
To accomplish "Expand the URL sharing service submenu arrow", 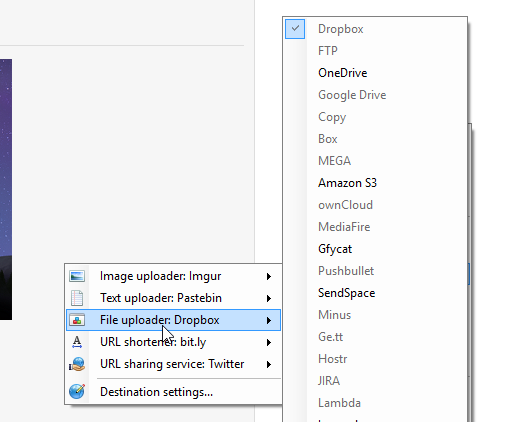I will tap(269, 364).
